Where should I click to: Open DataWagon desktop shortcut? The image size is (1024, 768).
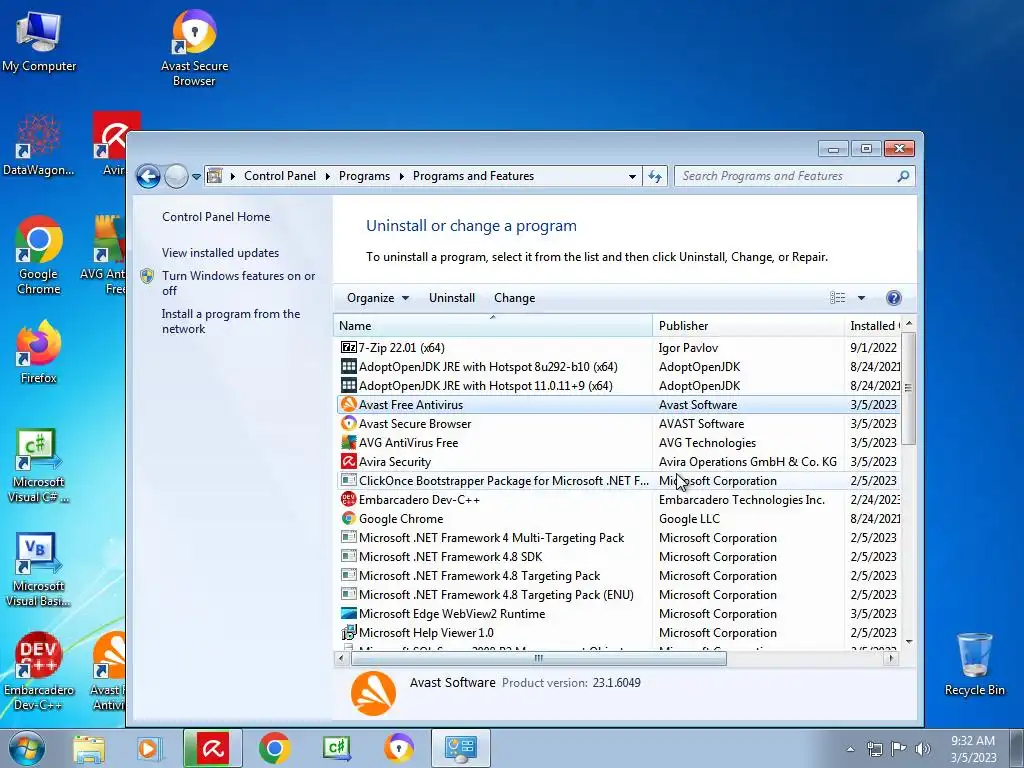39,145
